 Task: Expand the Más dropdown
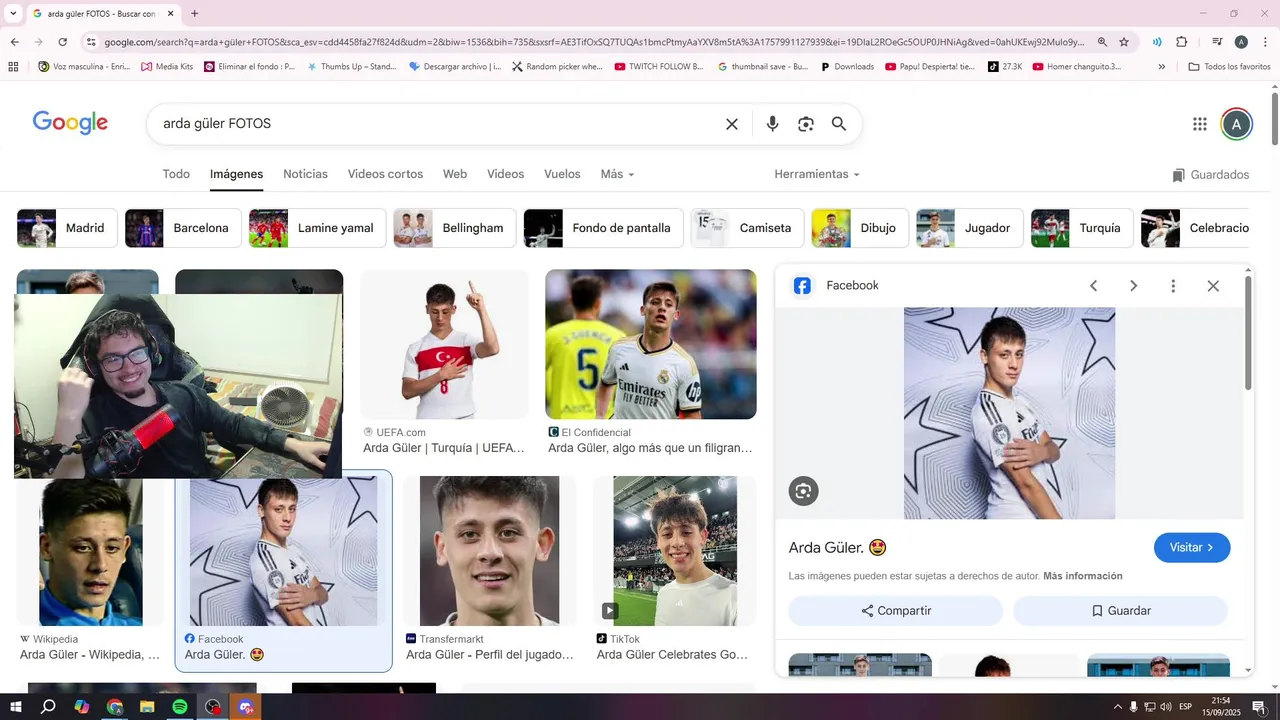(617, 174)
